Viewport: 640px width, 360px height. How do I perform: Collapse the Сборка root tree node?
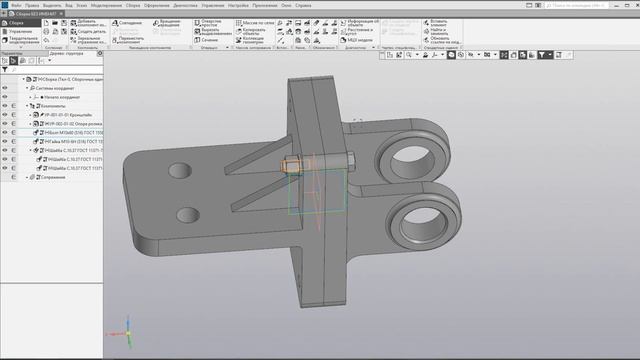click(x=23, y=79)
